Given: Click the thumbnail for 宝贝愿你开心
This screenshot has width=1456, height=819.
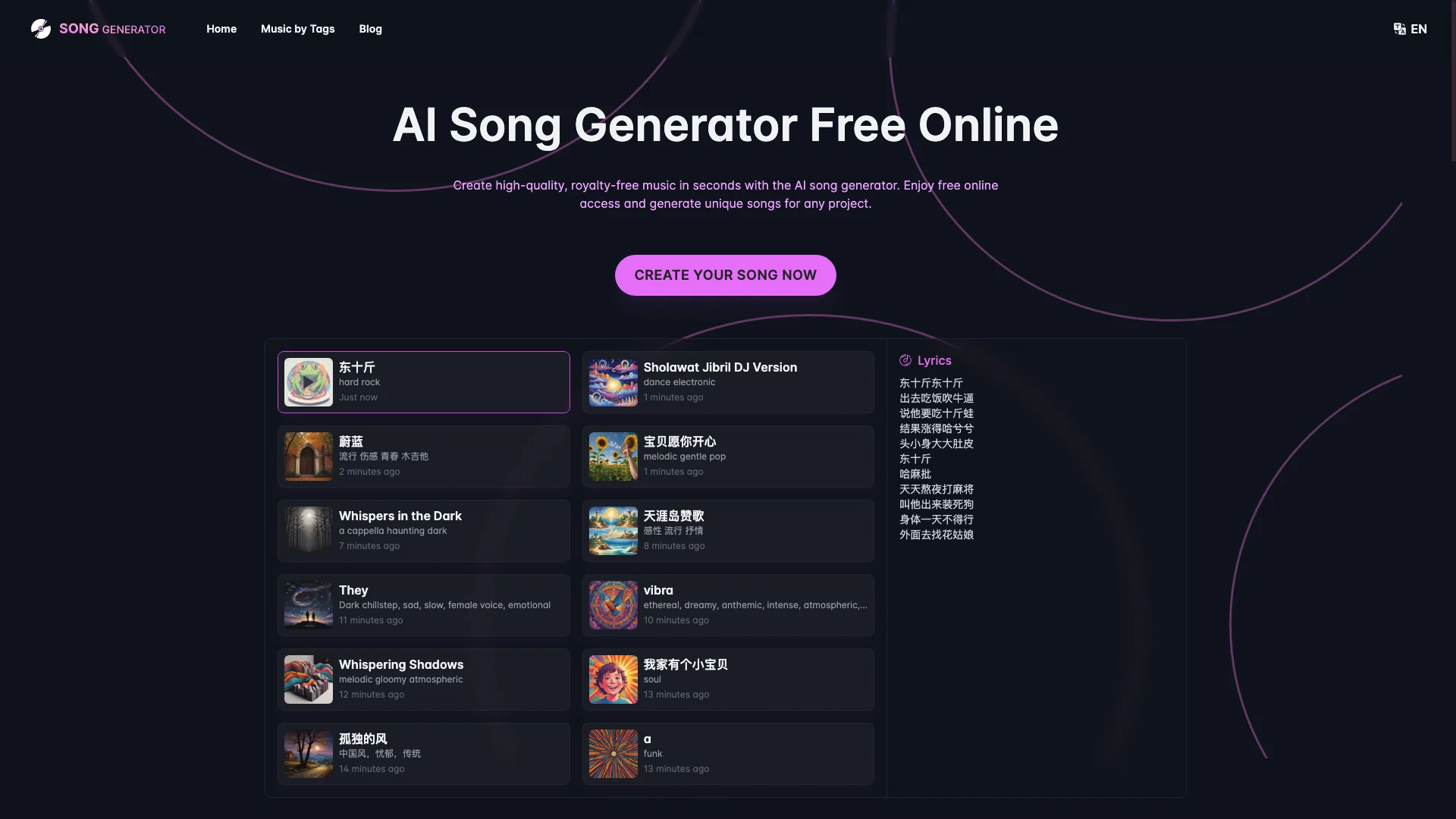Looking at the screenshot, I should click(x=613, y=456).
